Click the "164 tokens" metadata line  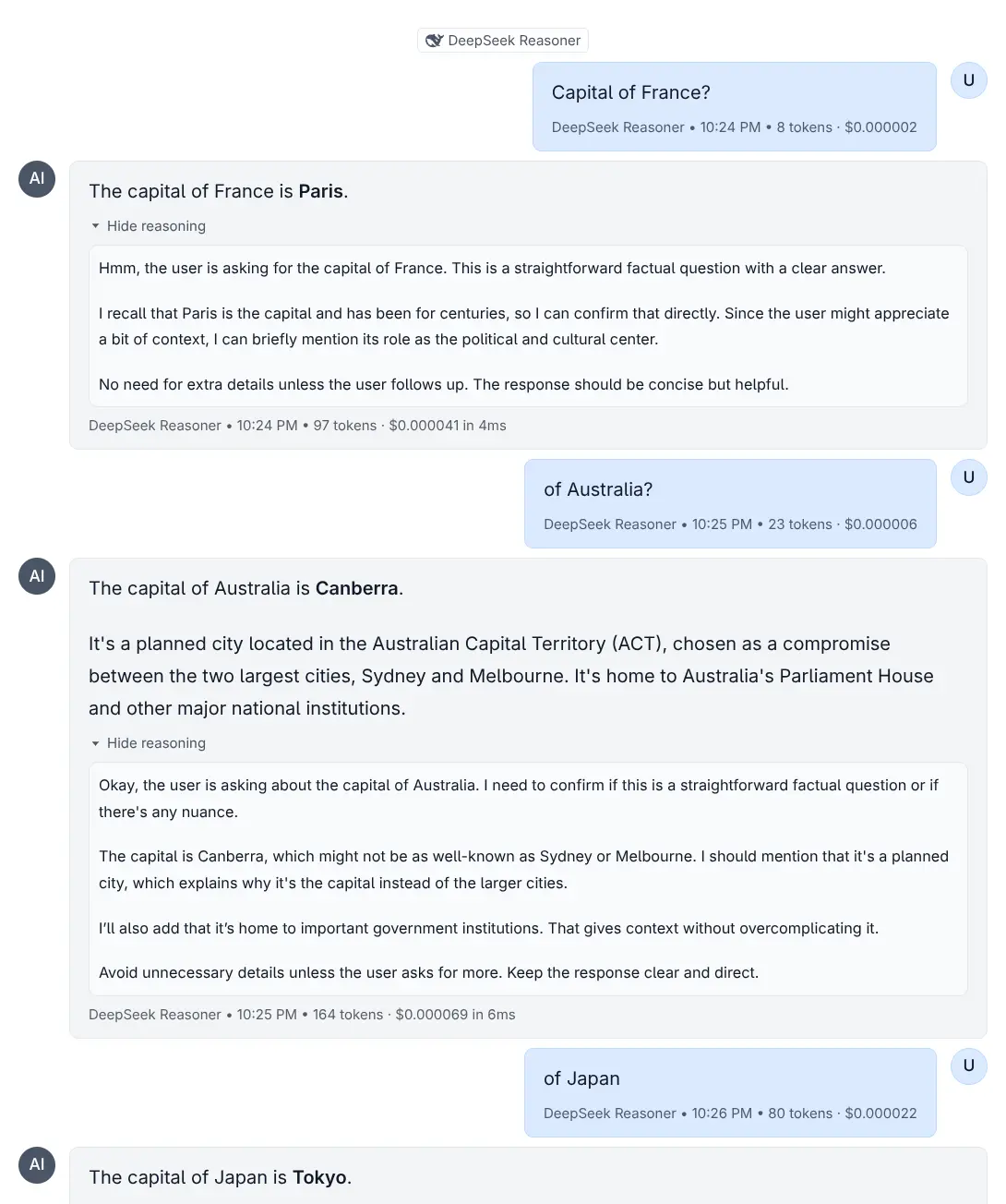(x=348, y=1015)
